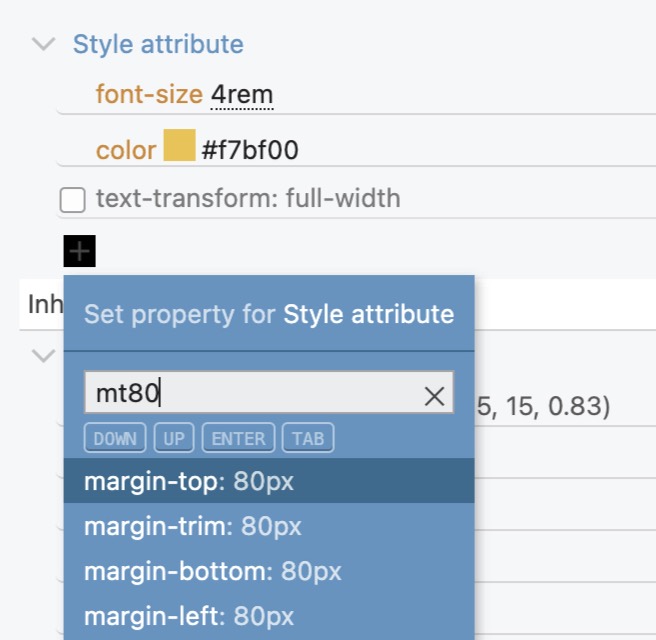Collapse the Style attribute section chevron
Viewport: 656px width, 640px height.
click(44, 44)
